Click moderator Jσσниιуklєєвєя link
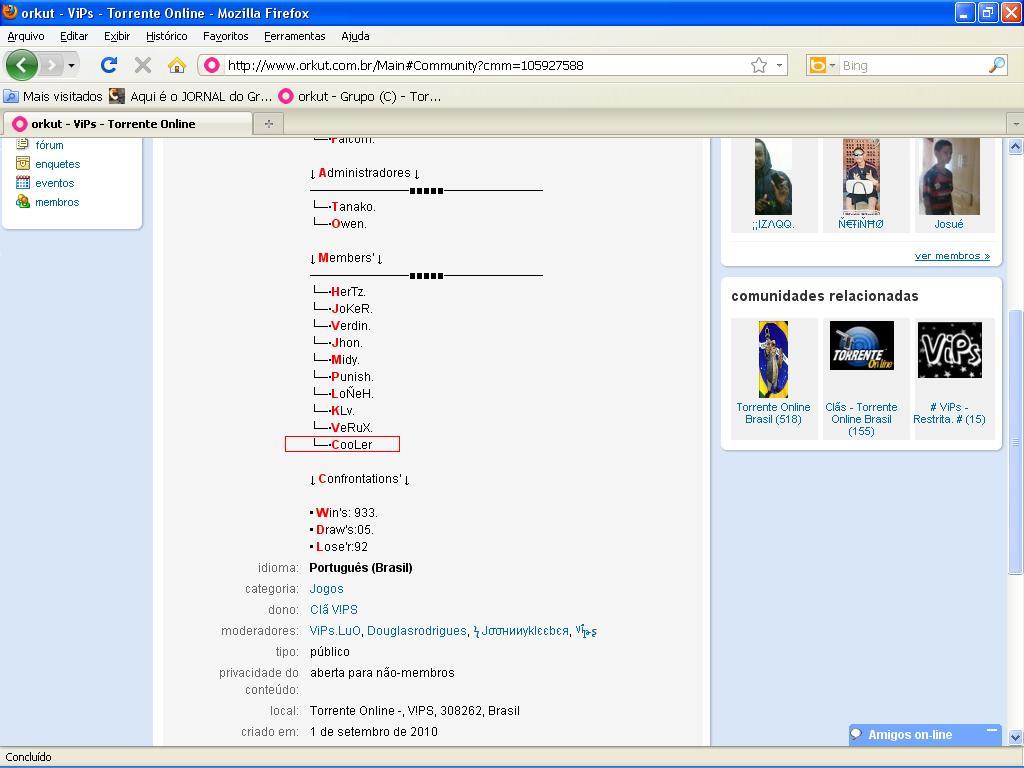Viewport: 1024px width, 768px height. click(521, 630)
